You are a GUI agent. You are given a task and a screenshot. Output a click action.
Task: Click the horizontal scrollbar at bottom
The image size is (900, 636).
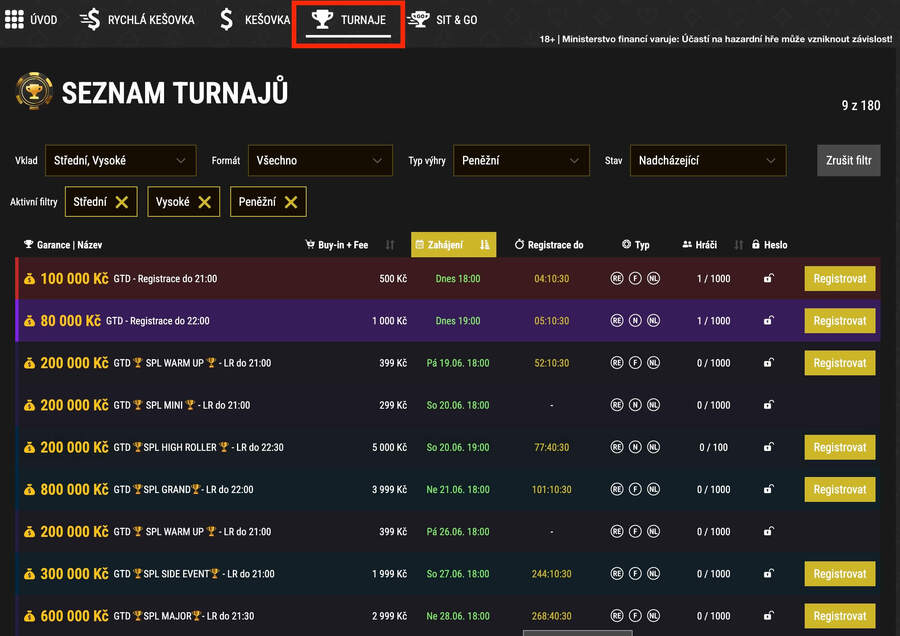point(577,633)
